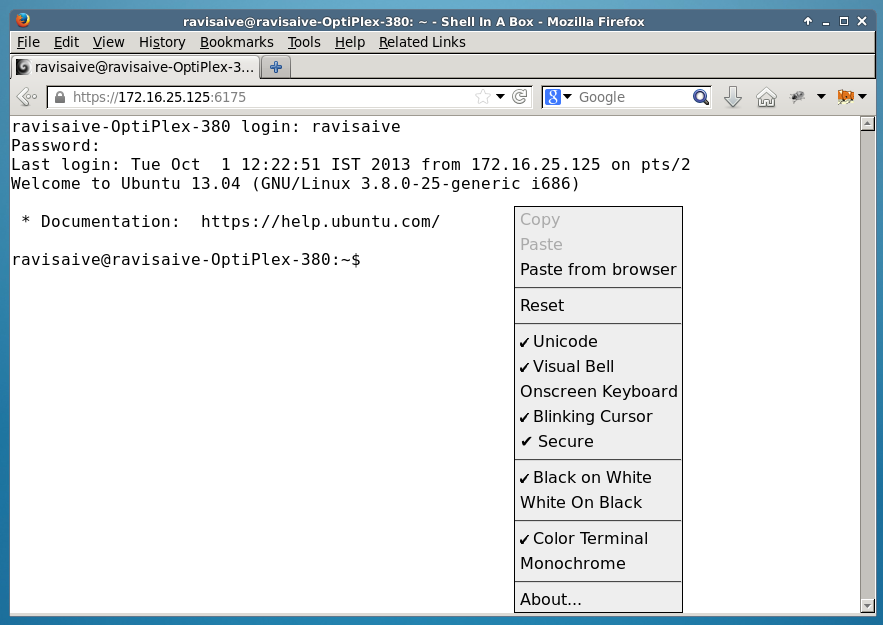
Task: Click the Google search magnifier icon
Action: (x=699, y=98)
